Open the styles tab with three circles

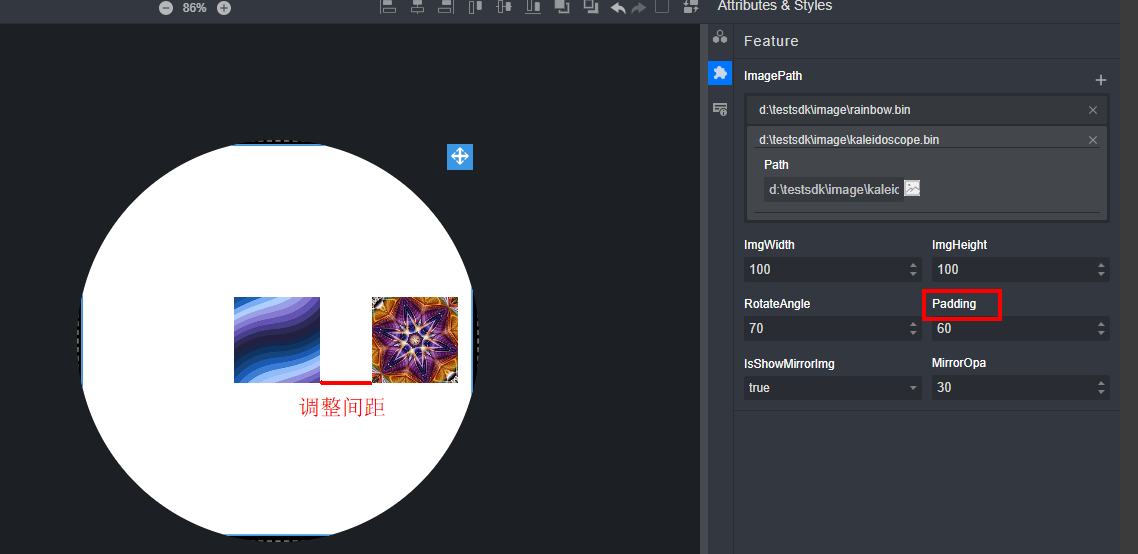(x=719, y=37)
